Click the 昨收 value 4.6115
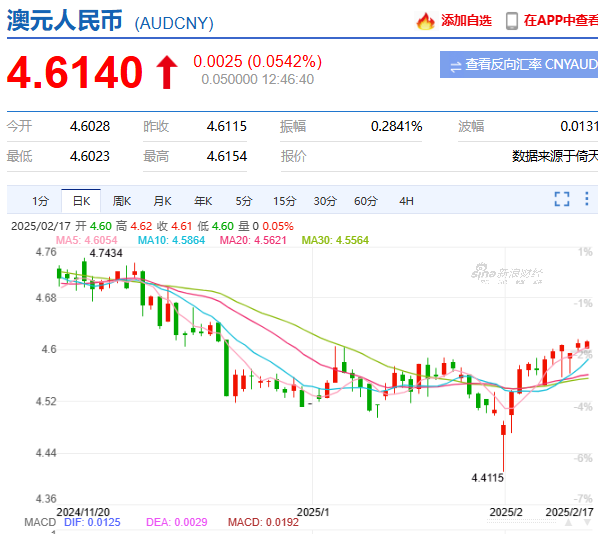Viewport: 598px width, 534px height. click(227, 126)
